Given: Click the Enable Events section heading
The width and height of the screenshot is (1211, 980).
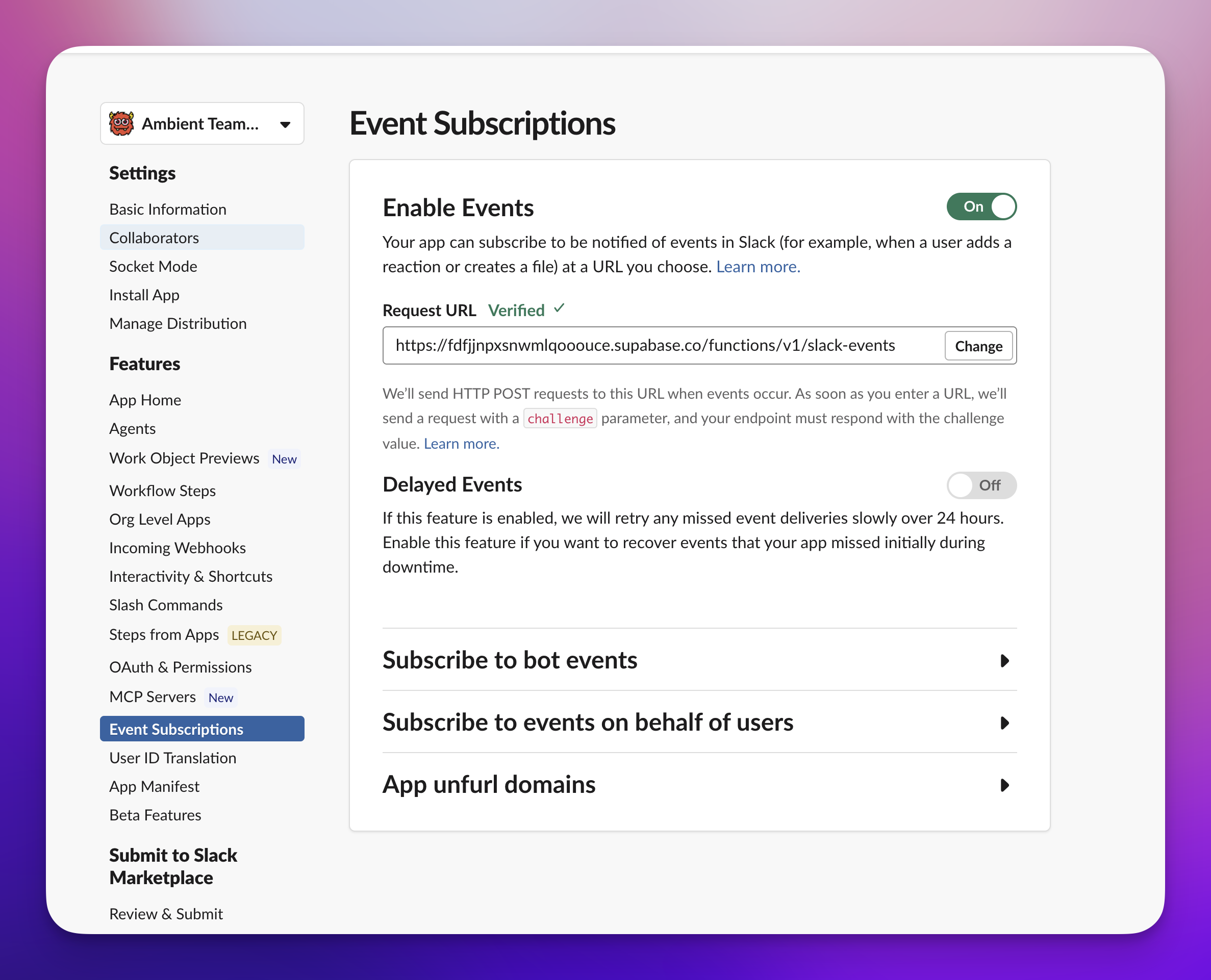Looking at the screenshot, I should 458,208.
